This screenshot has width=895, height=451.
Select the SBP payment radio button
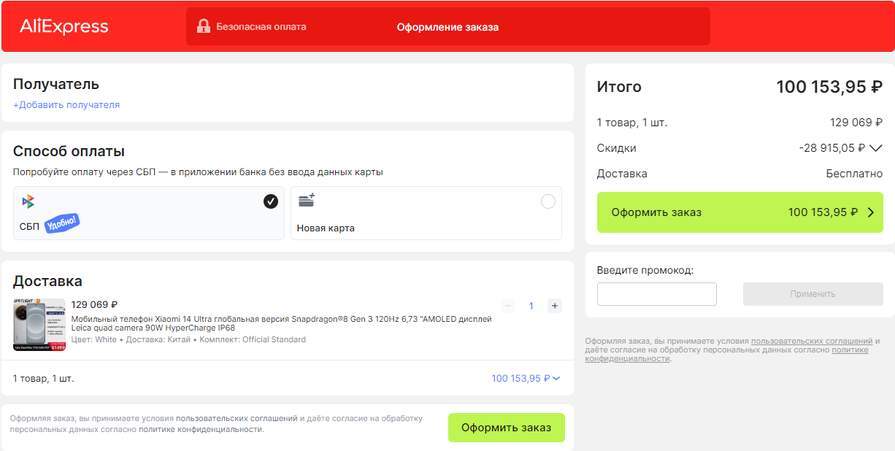(271, 202)
